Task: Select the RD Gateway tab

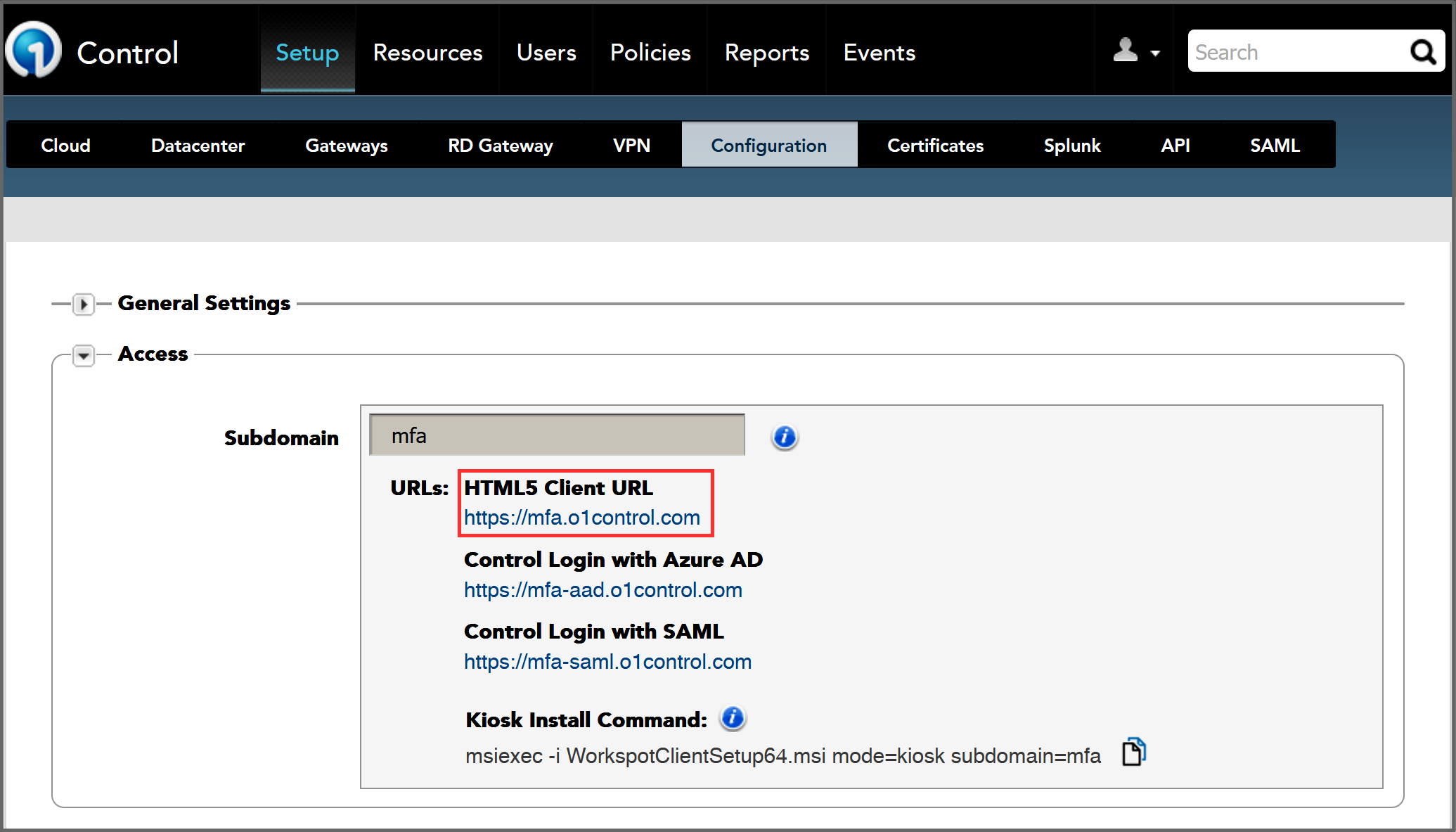Action: pyautogui.click(x=501, y=146)
